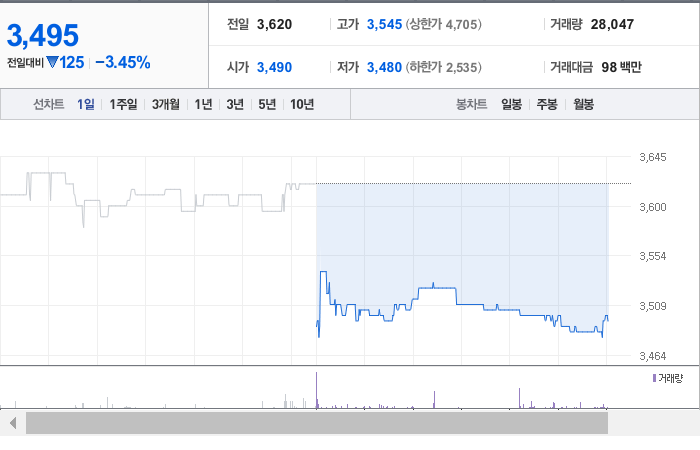Switch to the 5년 chart
Screen dimensions: 700x450
point(267,104)
